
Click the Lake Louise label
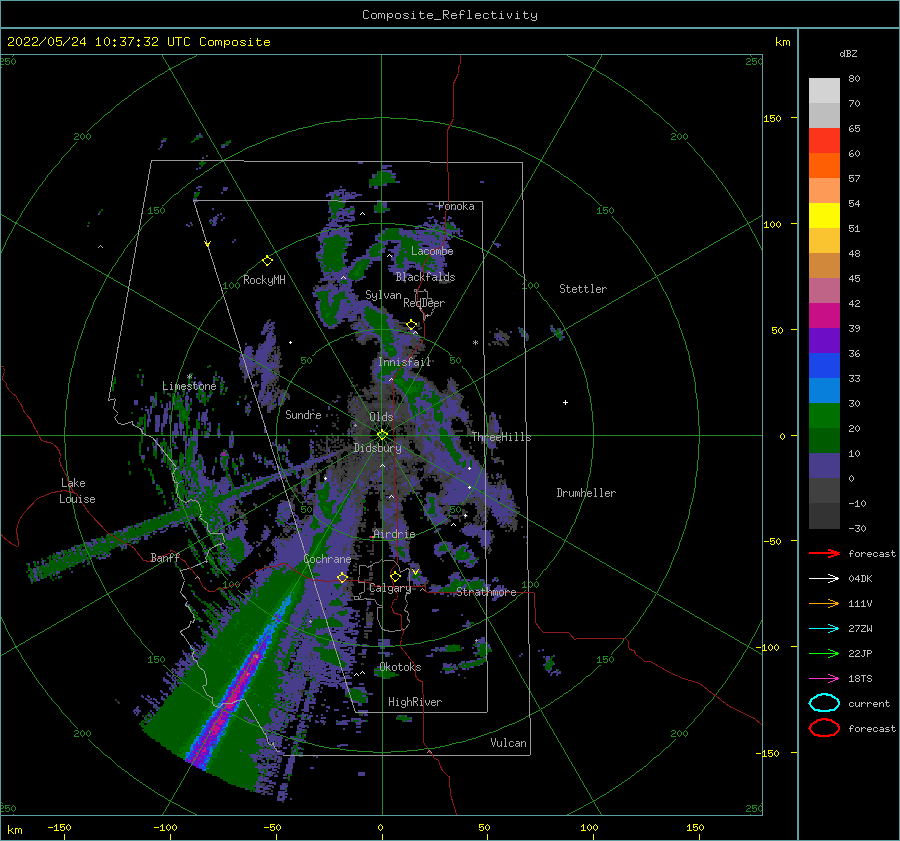[77, 491]
